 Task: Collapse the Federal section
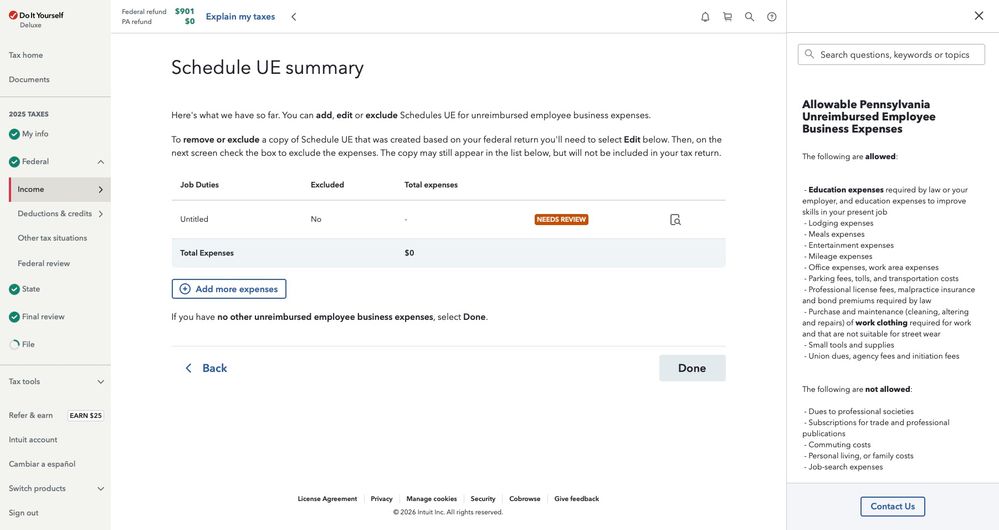[100, 162]
